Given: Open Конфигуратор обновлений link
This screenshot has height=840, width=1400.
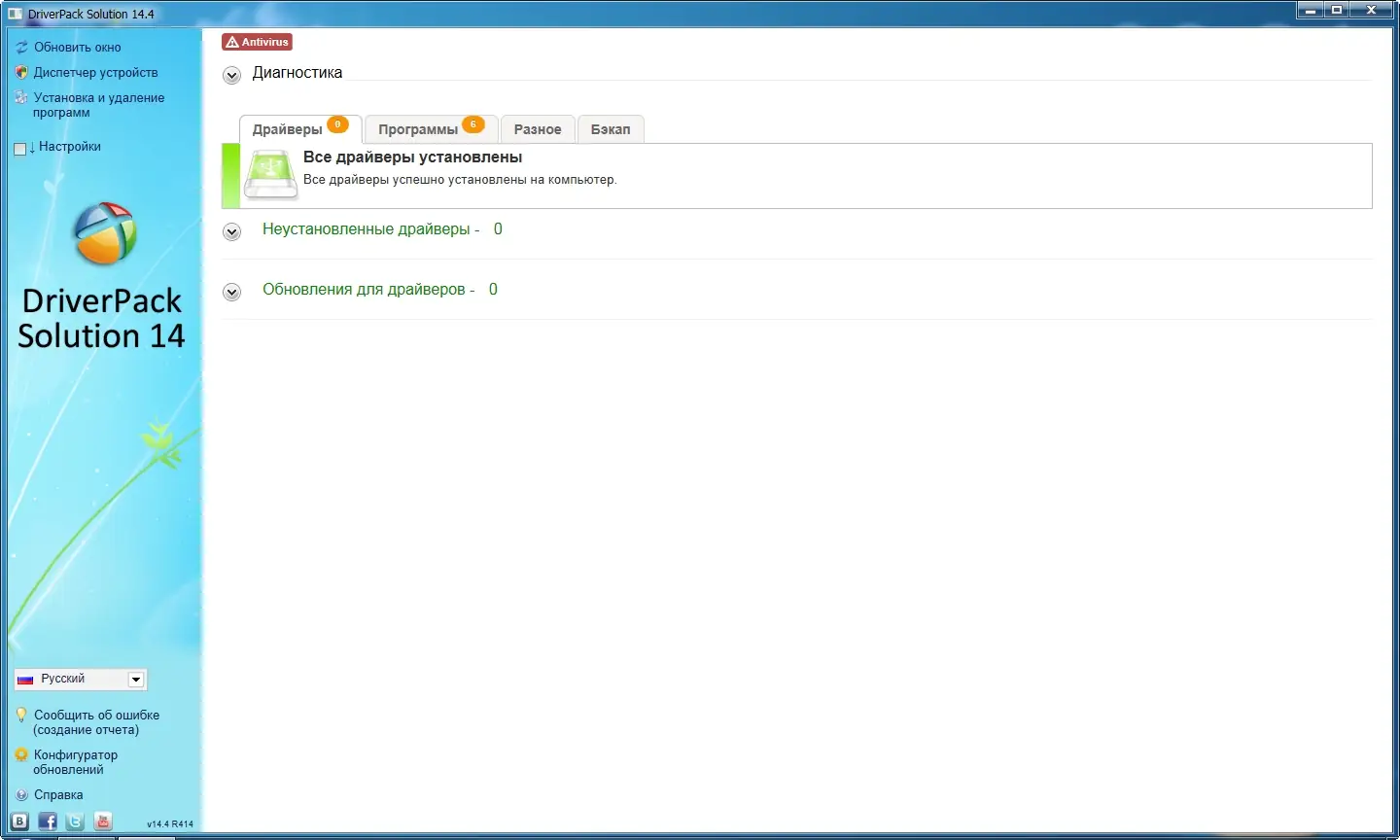Looking at the screenshot, I should click(75, 762).
